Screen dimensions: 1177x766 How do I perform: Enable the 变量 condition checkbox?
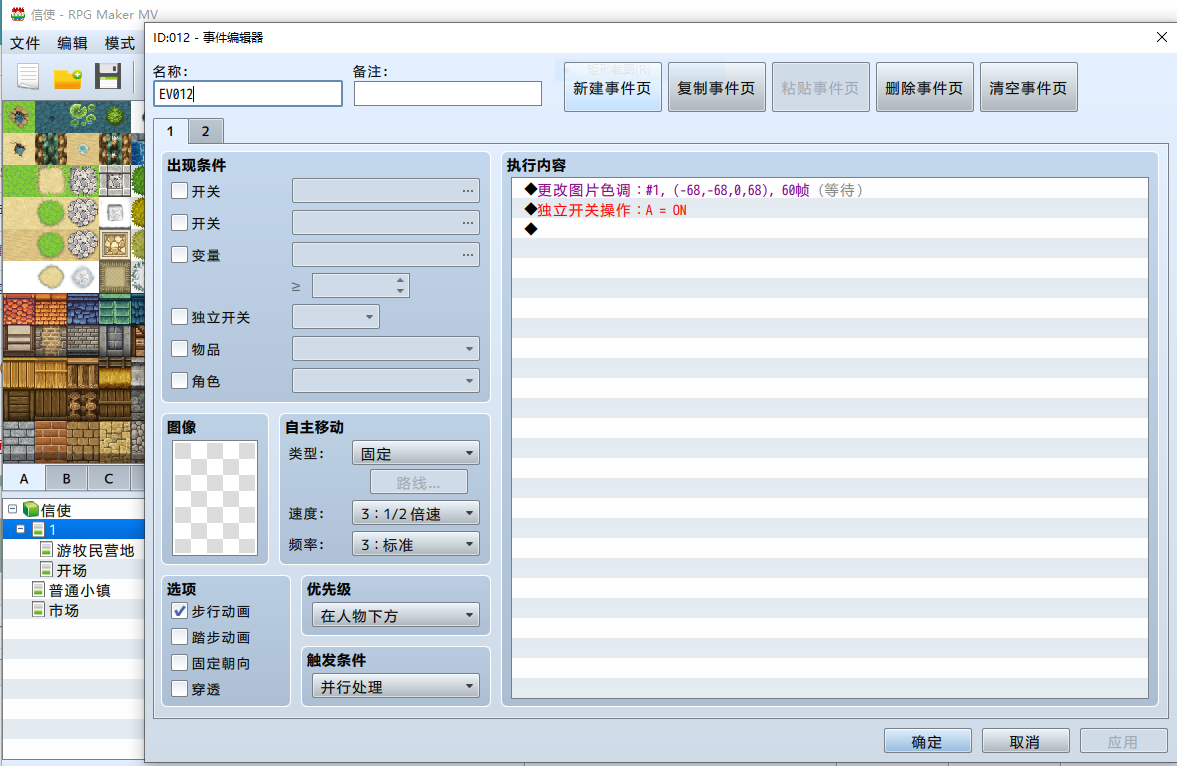pos(179,255)
